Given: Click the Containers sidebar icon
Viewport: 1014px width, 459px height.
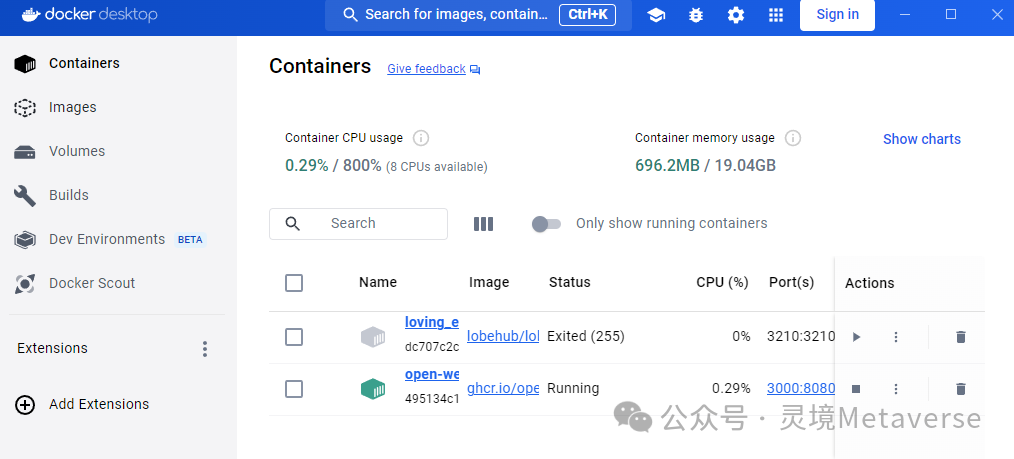Looking at the screenshot, I should coord(25,63).
